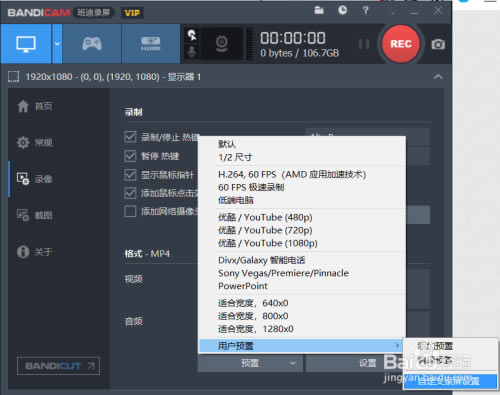Viewport: 500px width, 395px height.
Task: Switch to game recording mode gamepad icon
Action: click(92, 44)
